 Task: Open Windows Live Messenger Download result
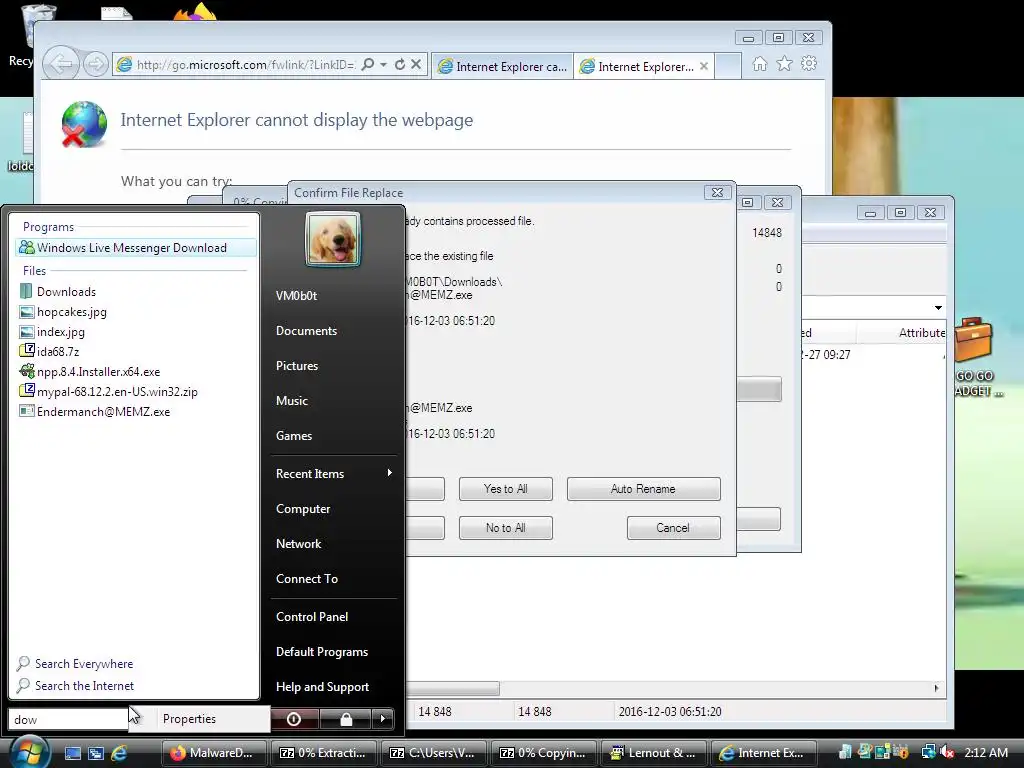[x=135, y=248]
